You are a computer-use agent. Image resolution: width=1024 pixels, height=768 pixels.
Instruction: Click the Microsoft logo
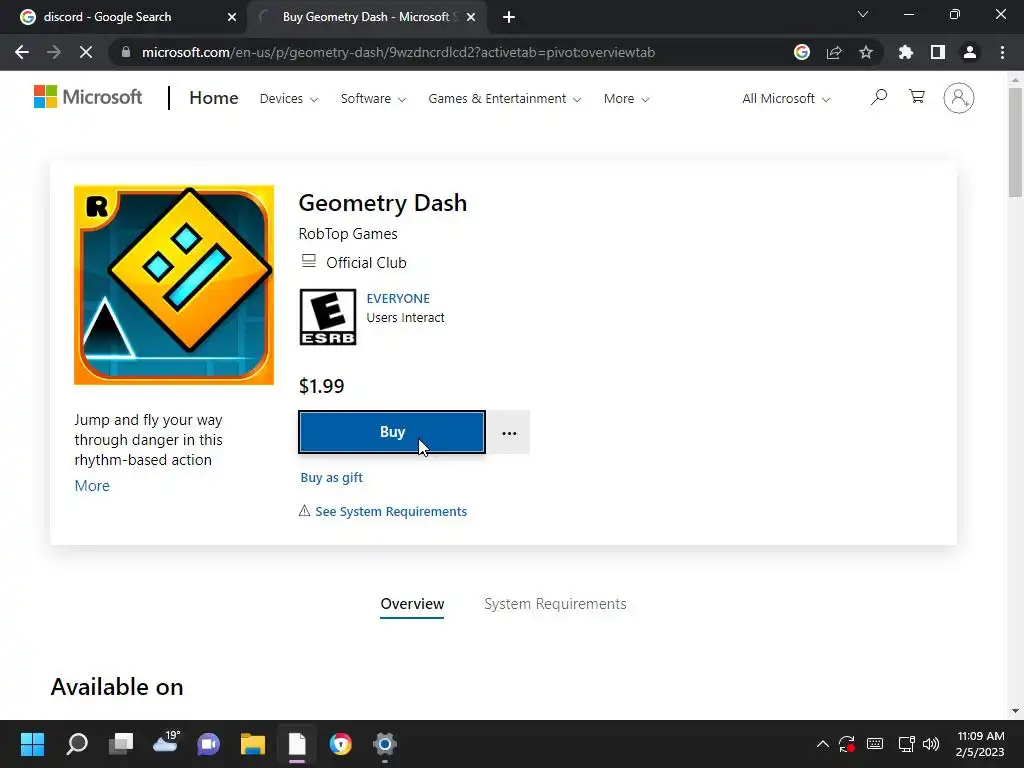click(88, 97)
